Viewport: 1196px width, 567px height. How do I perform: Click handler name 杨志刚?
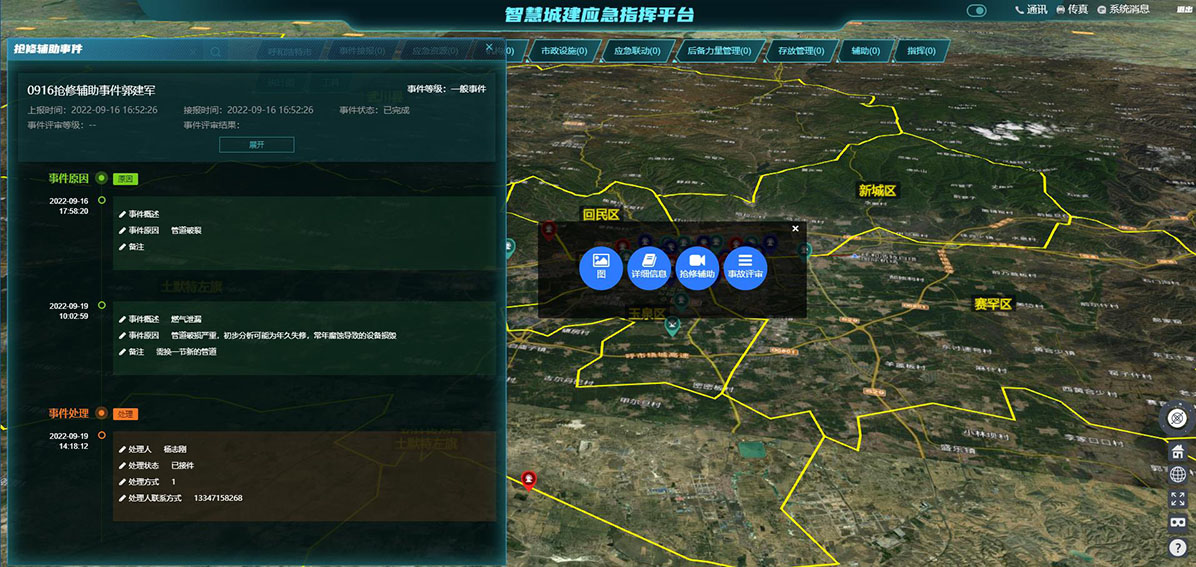175,450
